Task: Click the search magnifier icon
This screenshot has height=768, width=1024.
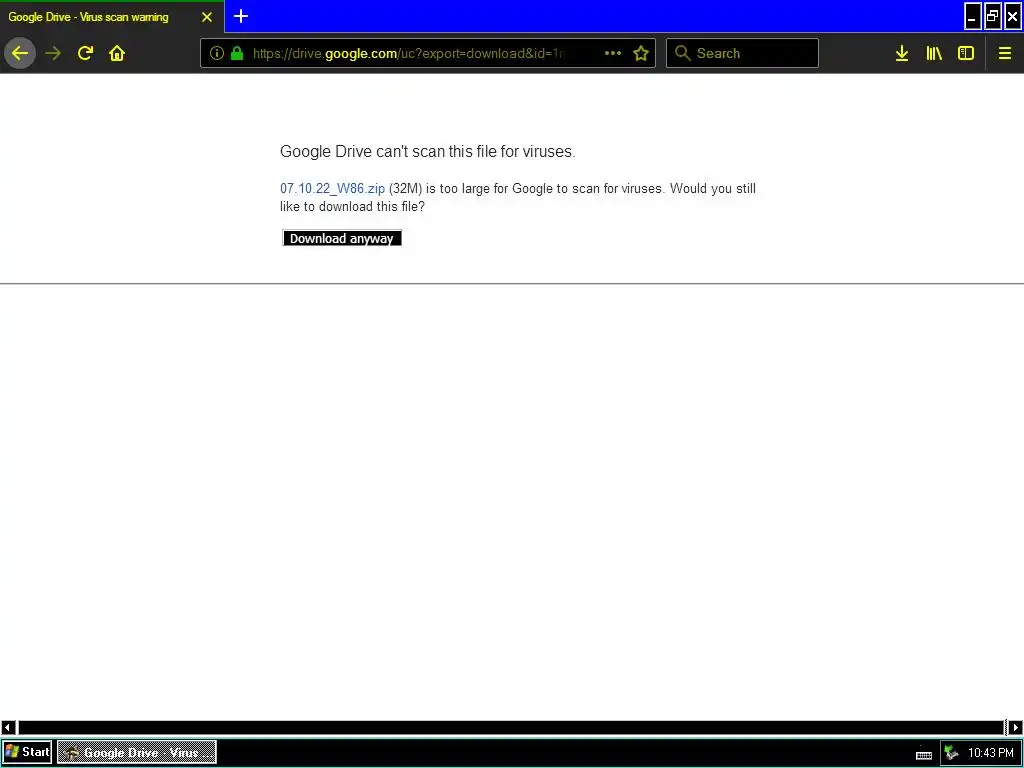Action: click(x=682, y=53)
